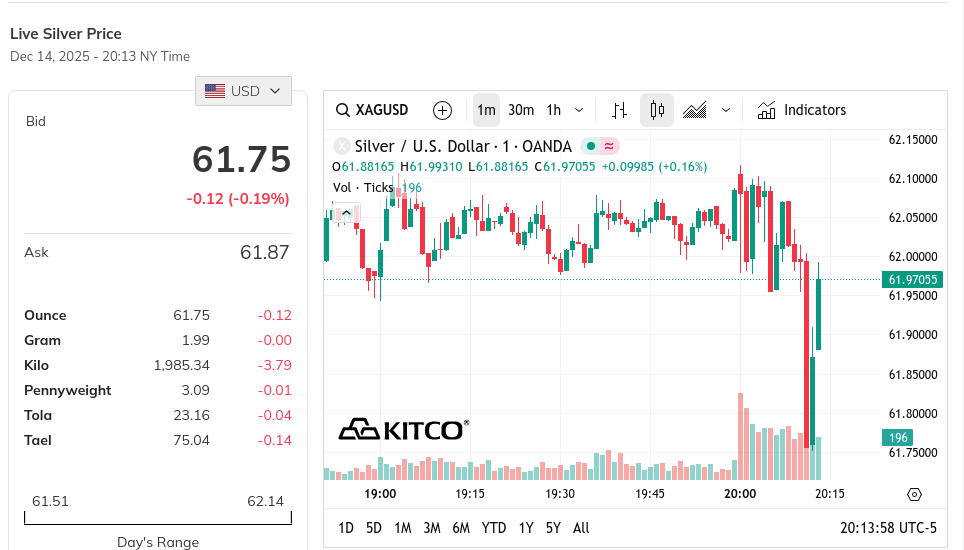Click the change -0.12 (-0.19%)
Viewport: 964px width, 550px height.
click(x=238, y=198)
